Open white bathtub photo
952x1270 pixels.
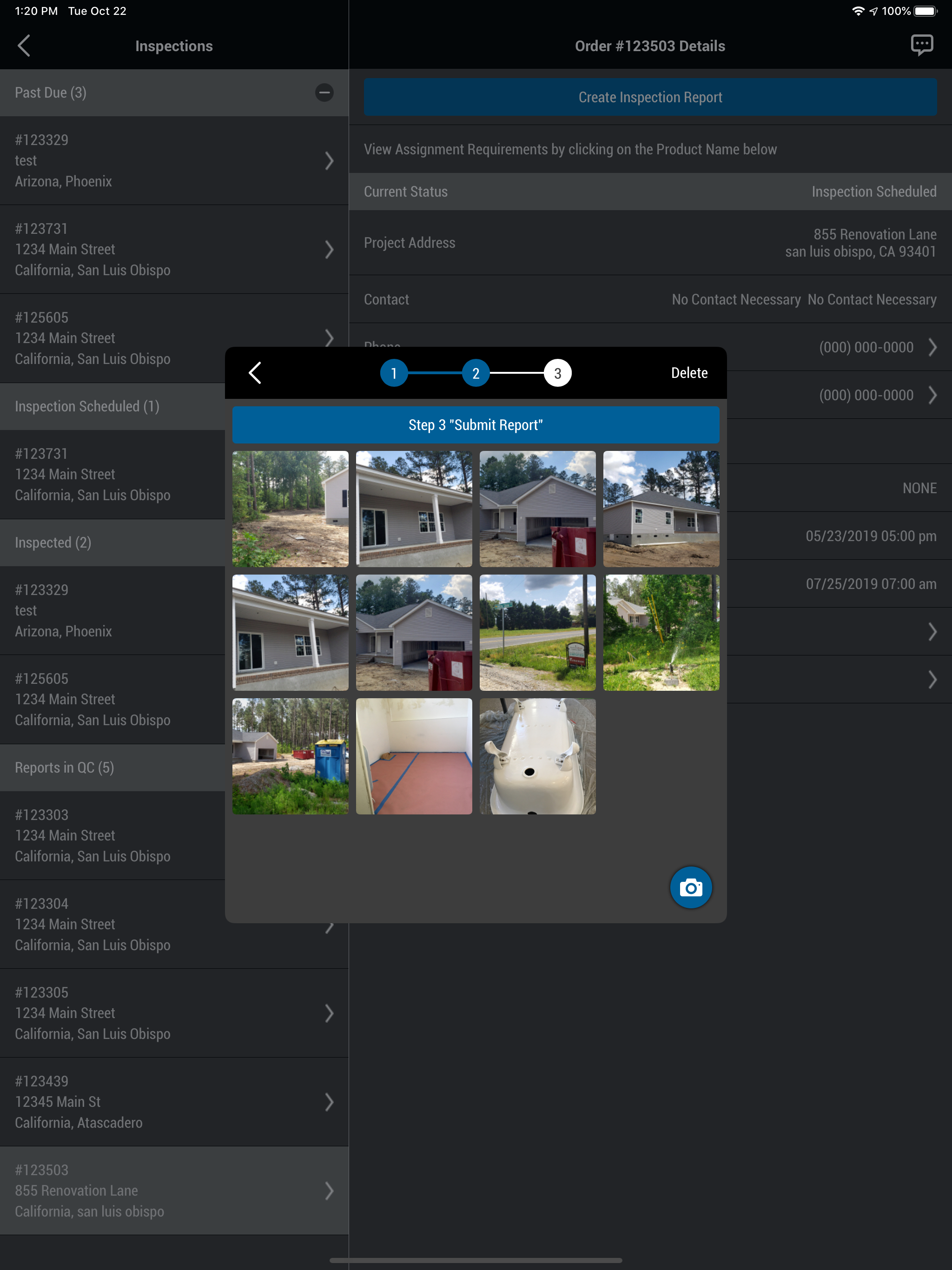coord(537,756)
